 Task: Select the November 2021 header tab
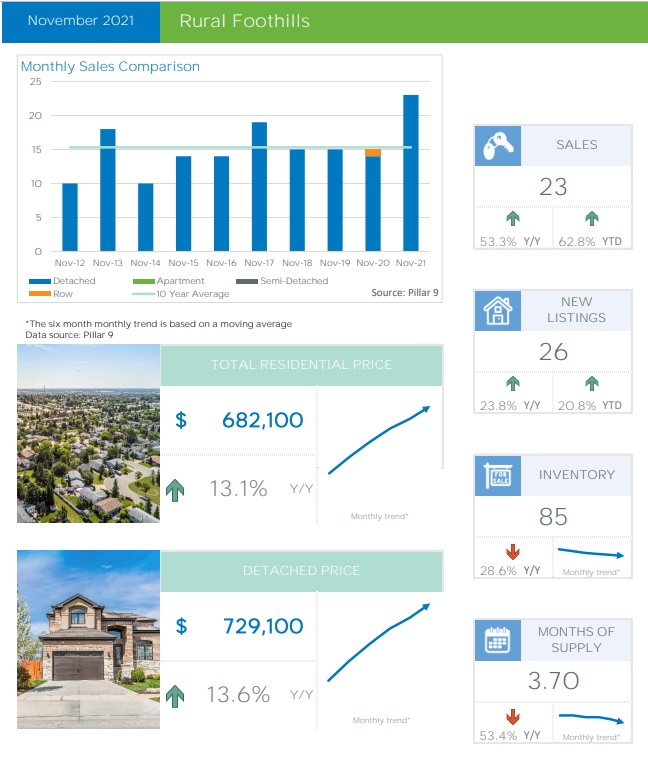[x=80, y=21]
